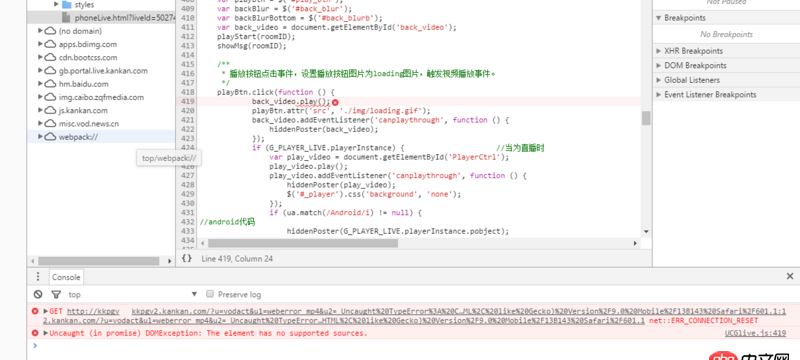Click line number 419 in the gutter
Image resolution: width=800 pixels, height=360 pixels.
point(188,101)
